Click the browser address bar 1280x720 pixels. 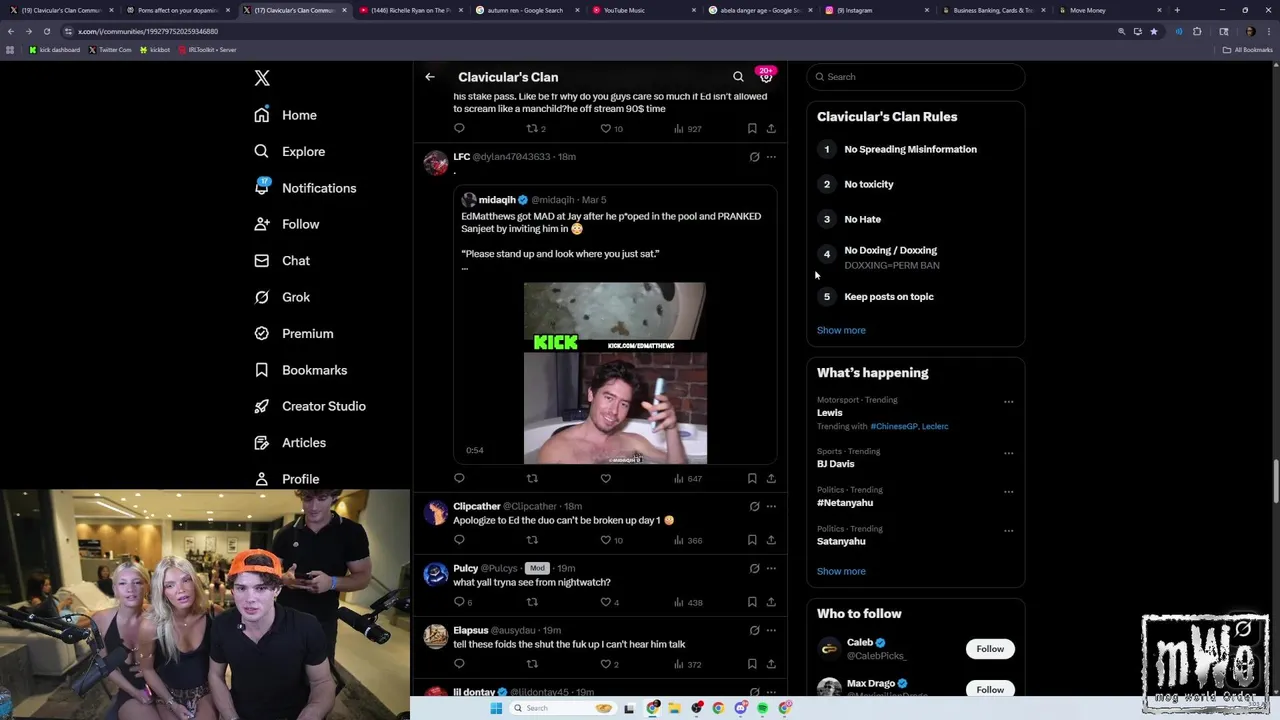[590, 31]
